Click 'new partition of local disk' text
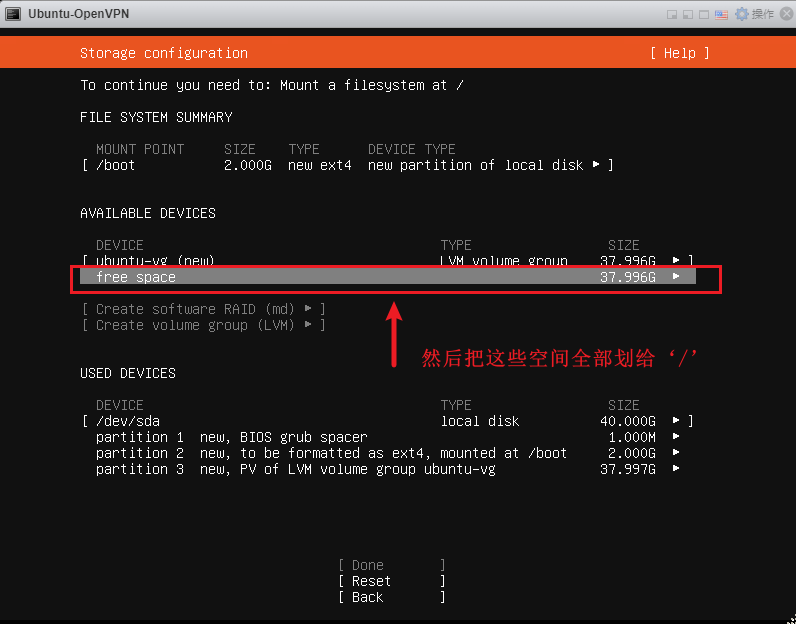Image resolution: width=796 pixels, height=624 pixels. [476, 165]
